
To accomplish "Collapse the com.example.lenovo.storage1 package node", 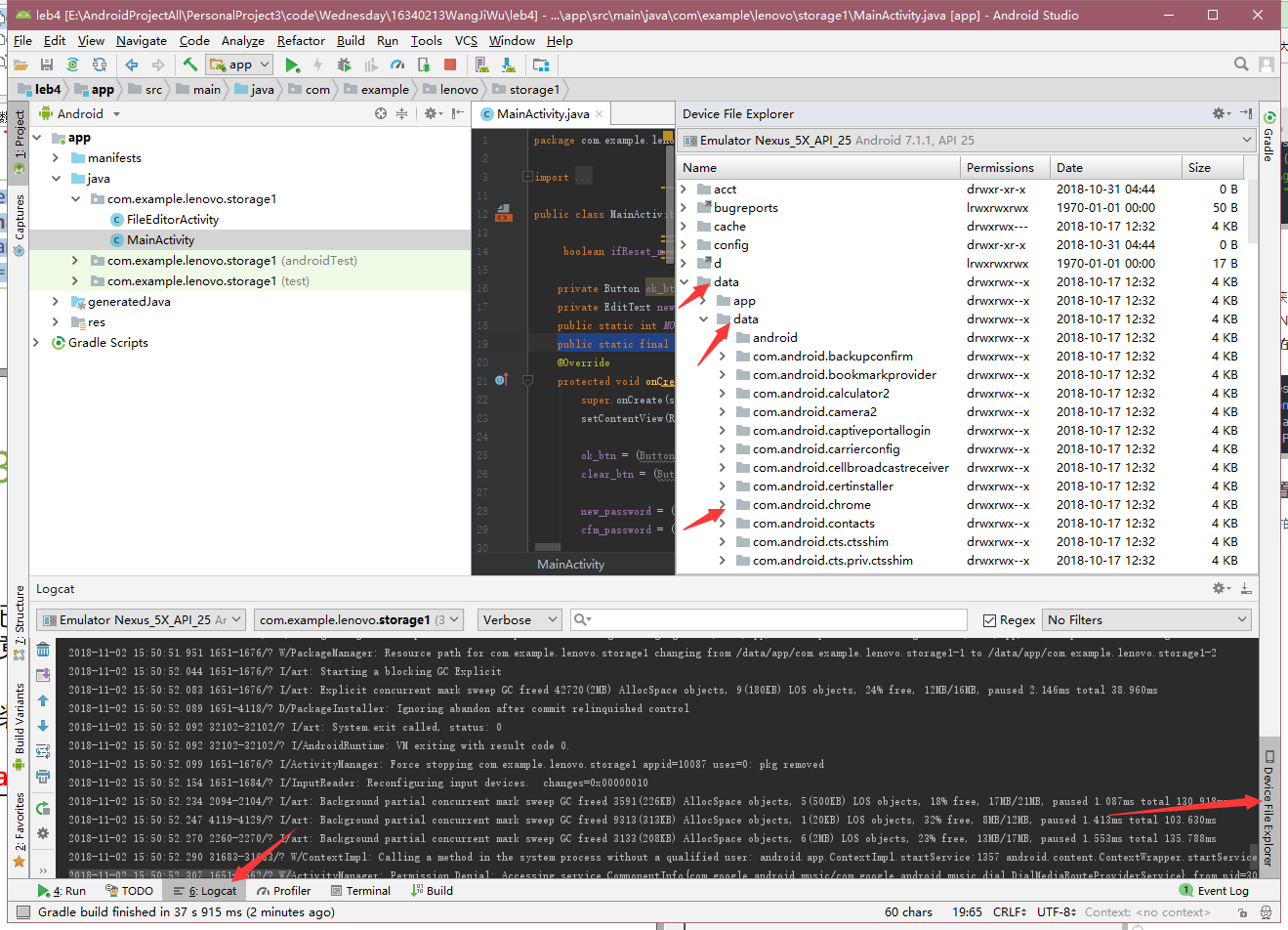I will [75, 199].
